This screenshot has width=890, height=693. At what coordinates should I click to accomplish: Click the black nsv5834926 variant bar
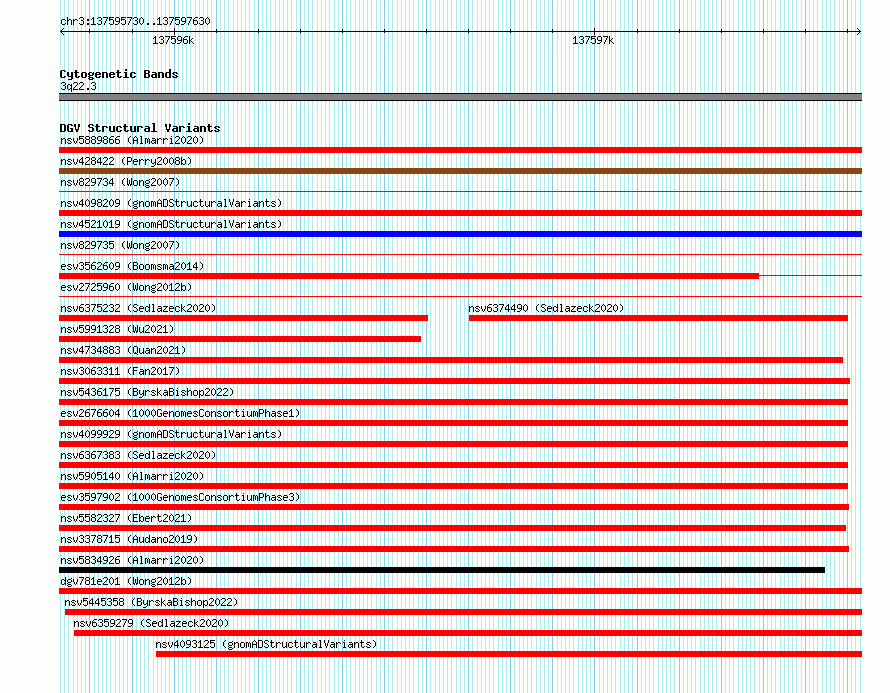pyautogui.click(x=442, y=570)
